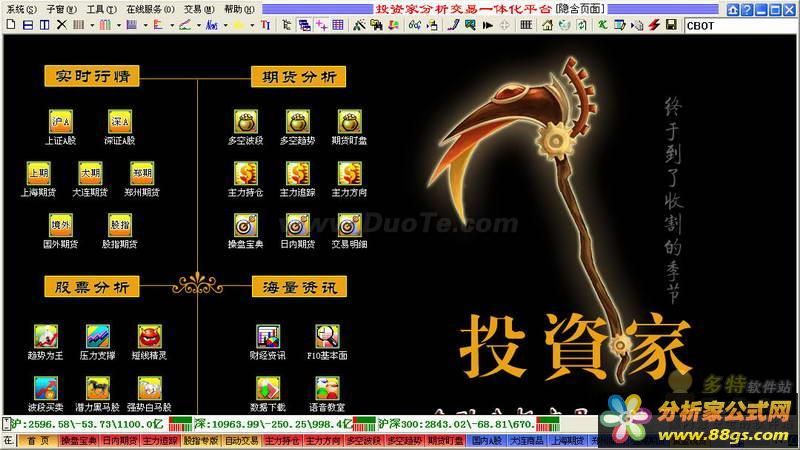Open the 日内期货 target icon
The width and height of the screenshot is (800, 450).
point(298,225)
